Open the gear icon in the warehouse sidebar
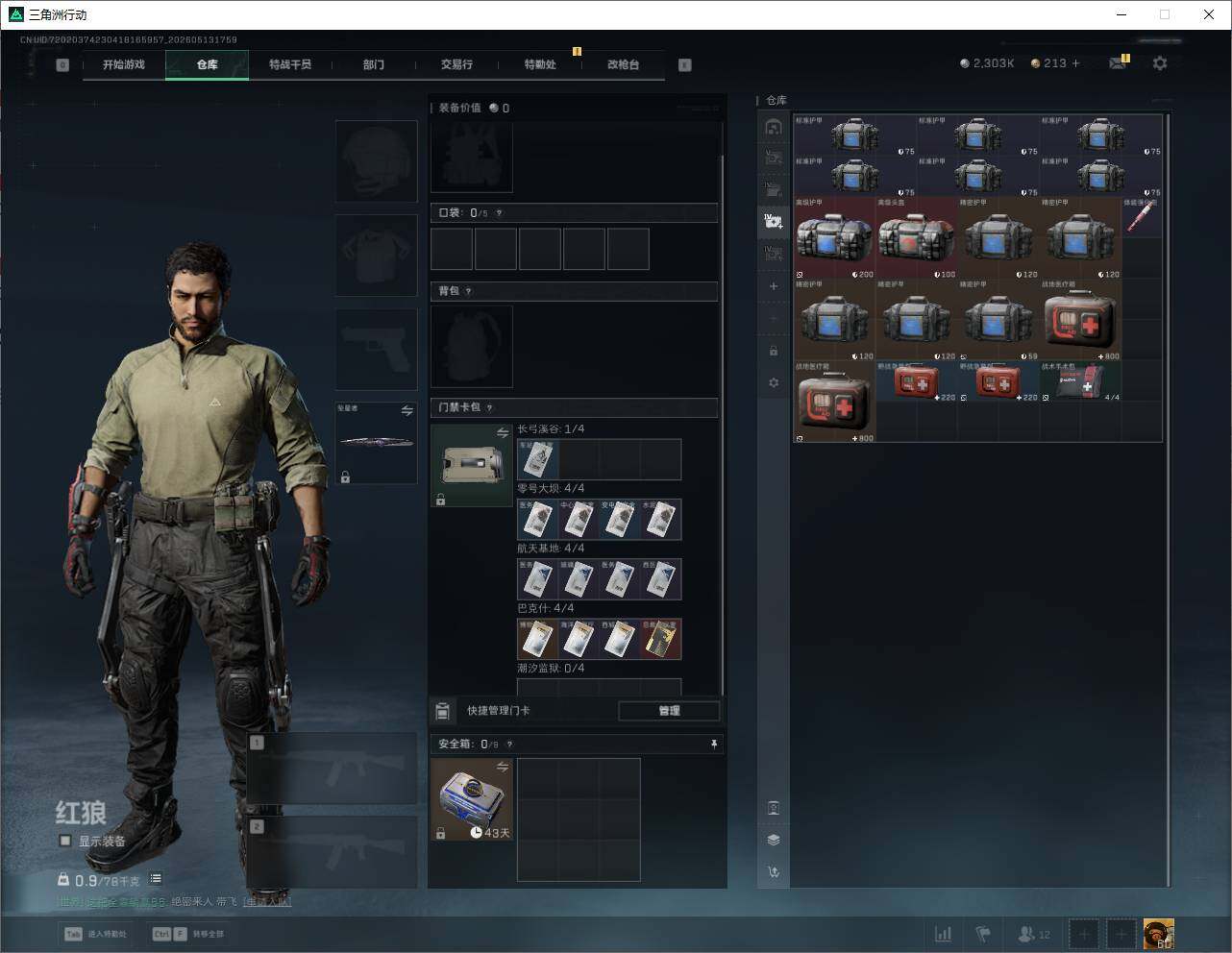 point(774,382)
